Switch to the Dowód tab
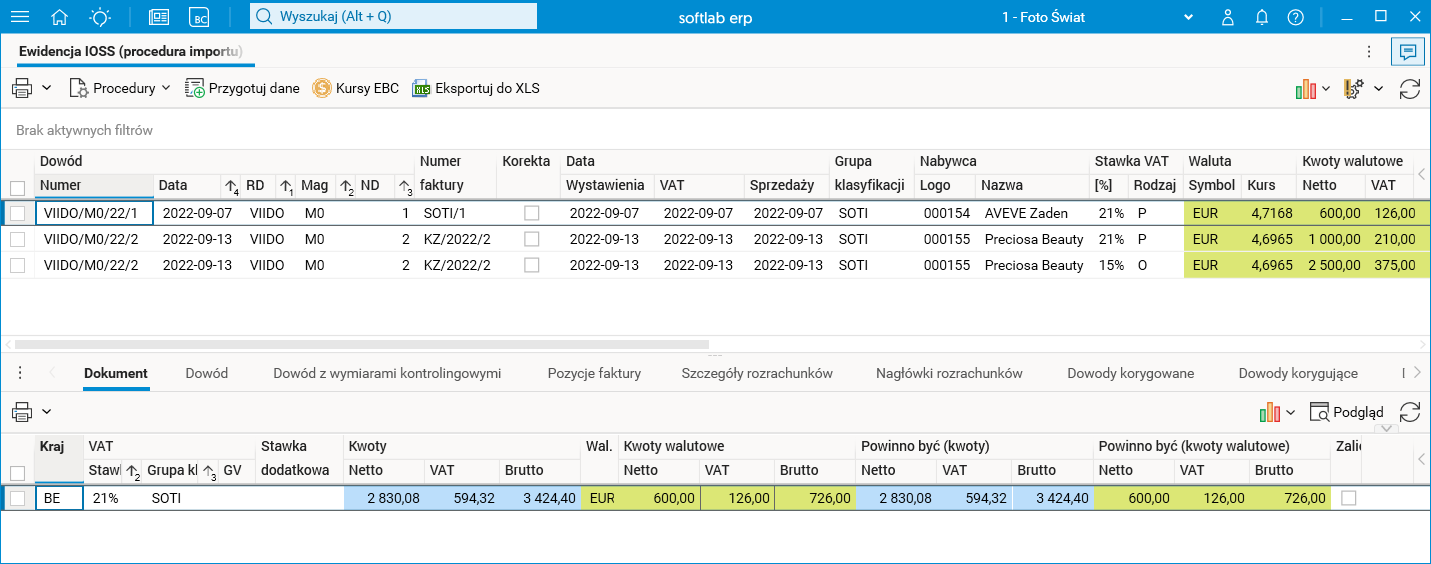Image resolution: width=1431 pixels, height=564 pixels. coord(207,373)
